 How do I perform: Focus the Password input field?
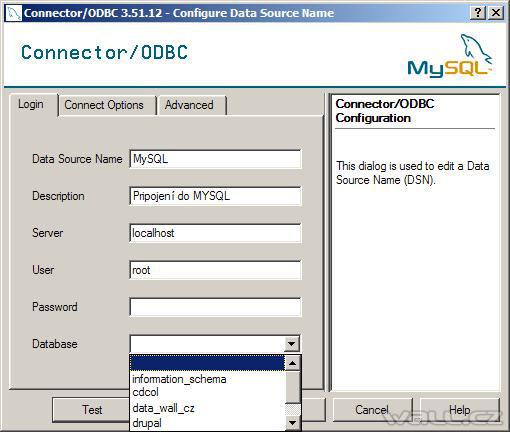pos(215,307)
